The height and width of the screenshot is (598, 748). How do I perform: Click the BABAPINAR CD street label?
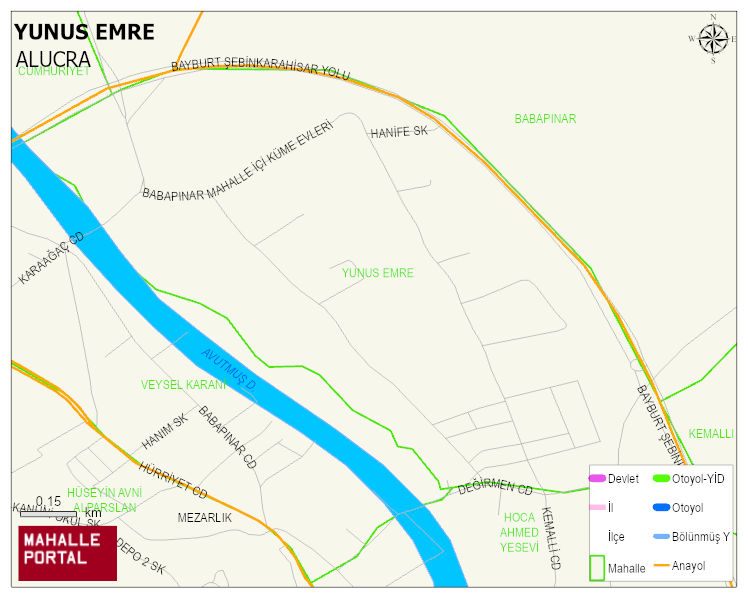coord(227,437)
